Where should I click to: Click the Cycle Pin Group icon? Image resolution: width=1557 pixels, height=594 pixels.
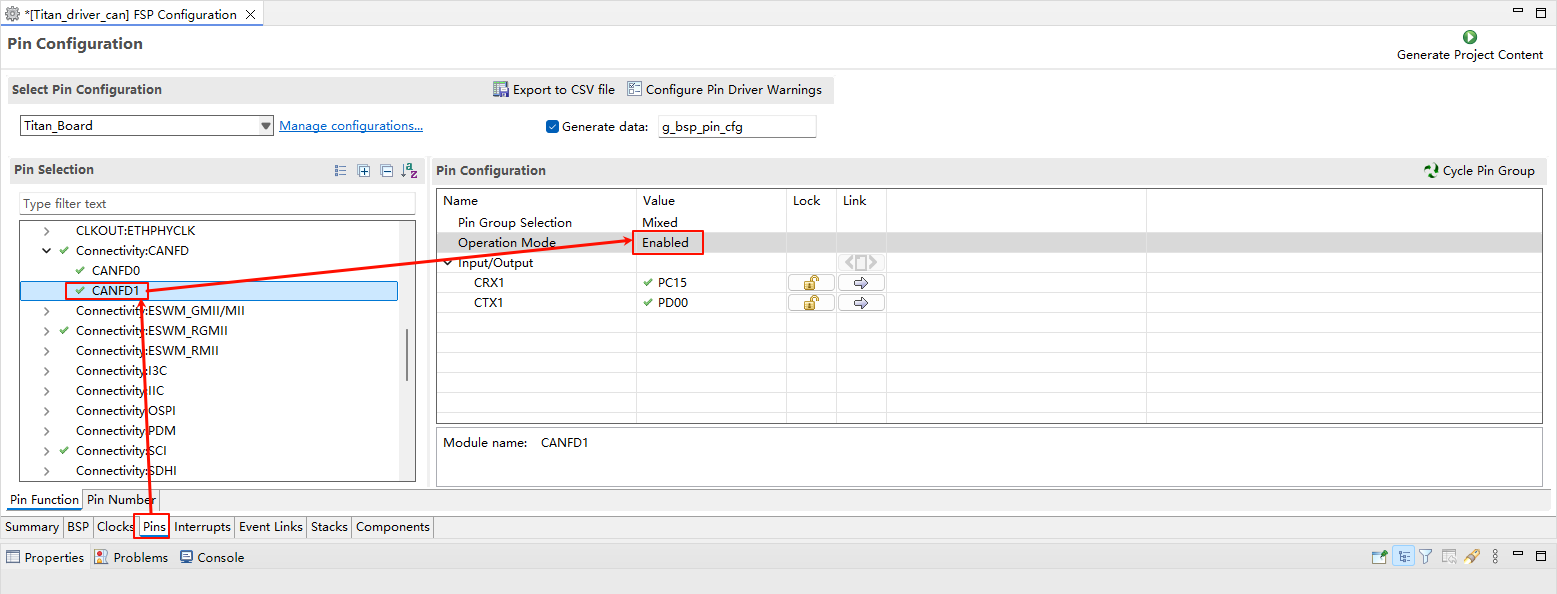pos(1431,171)
